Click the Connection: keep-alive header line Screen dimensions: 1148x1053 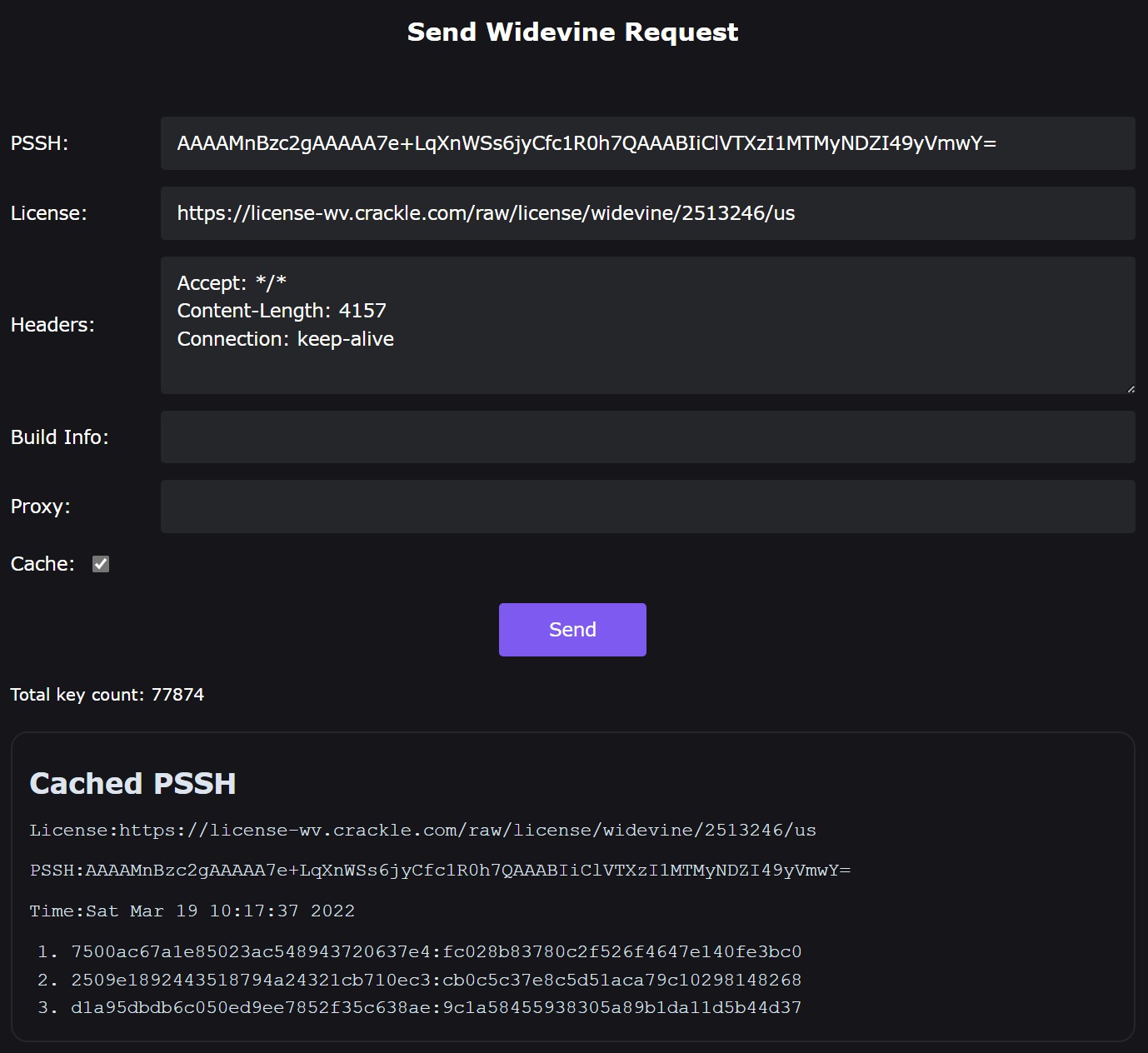pyautogui.click(x=285, y=339)
